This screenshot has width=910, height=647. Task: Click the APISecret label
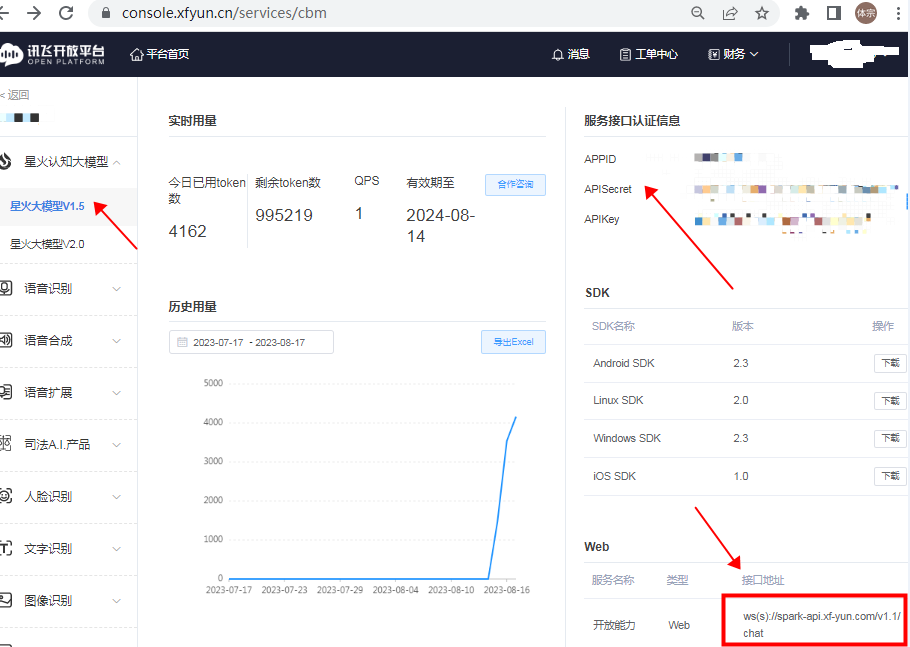(608, 189)
